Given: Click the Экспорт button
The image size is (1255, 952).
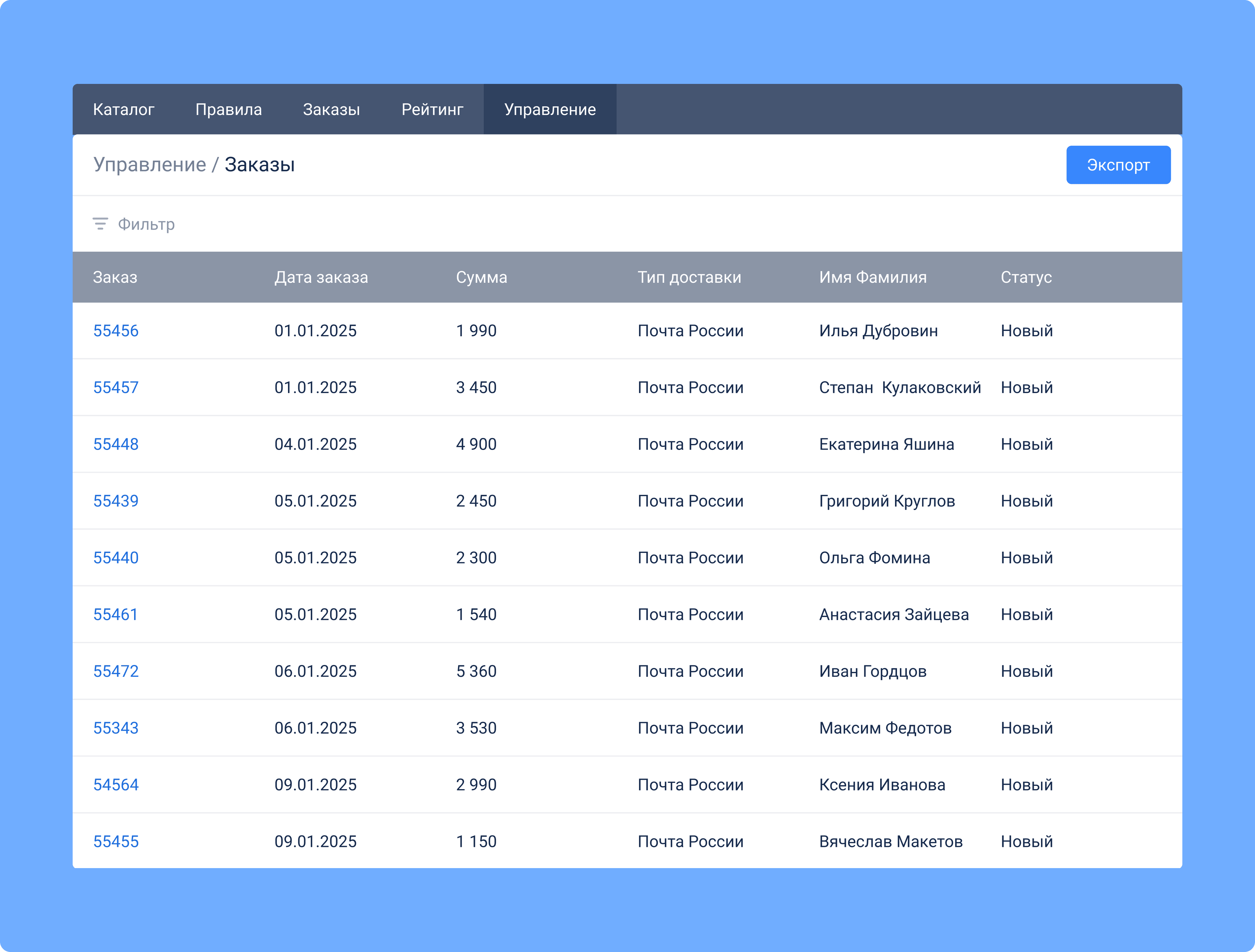Looking at the screenshot, I should coord(1118,165).
